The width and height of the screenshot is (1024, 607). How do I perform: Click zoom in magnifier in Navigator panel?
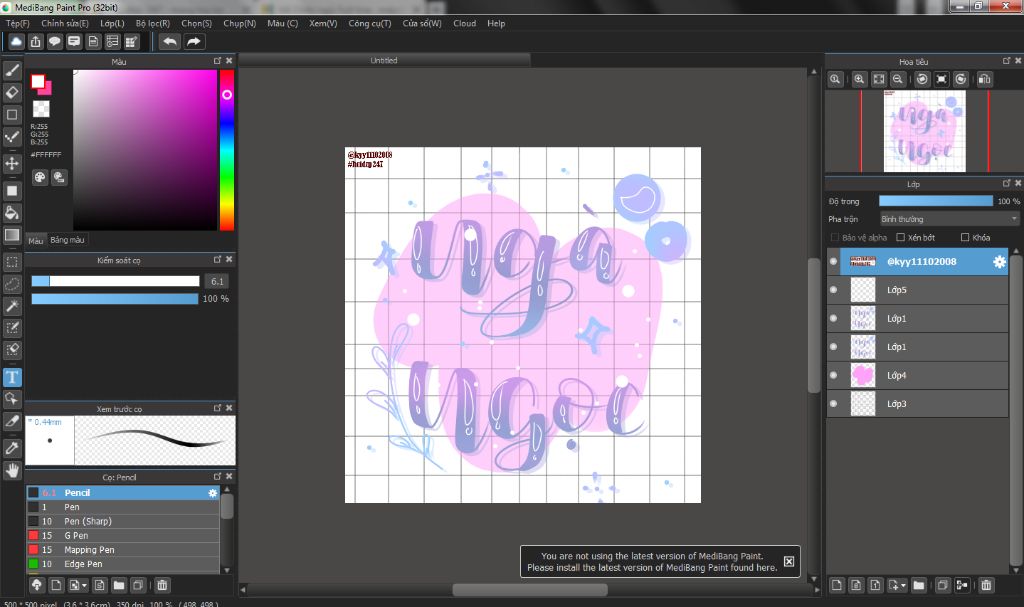pyautogui.click(x=859, y=79)
